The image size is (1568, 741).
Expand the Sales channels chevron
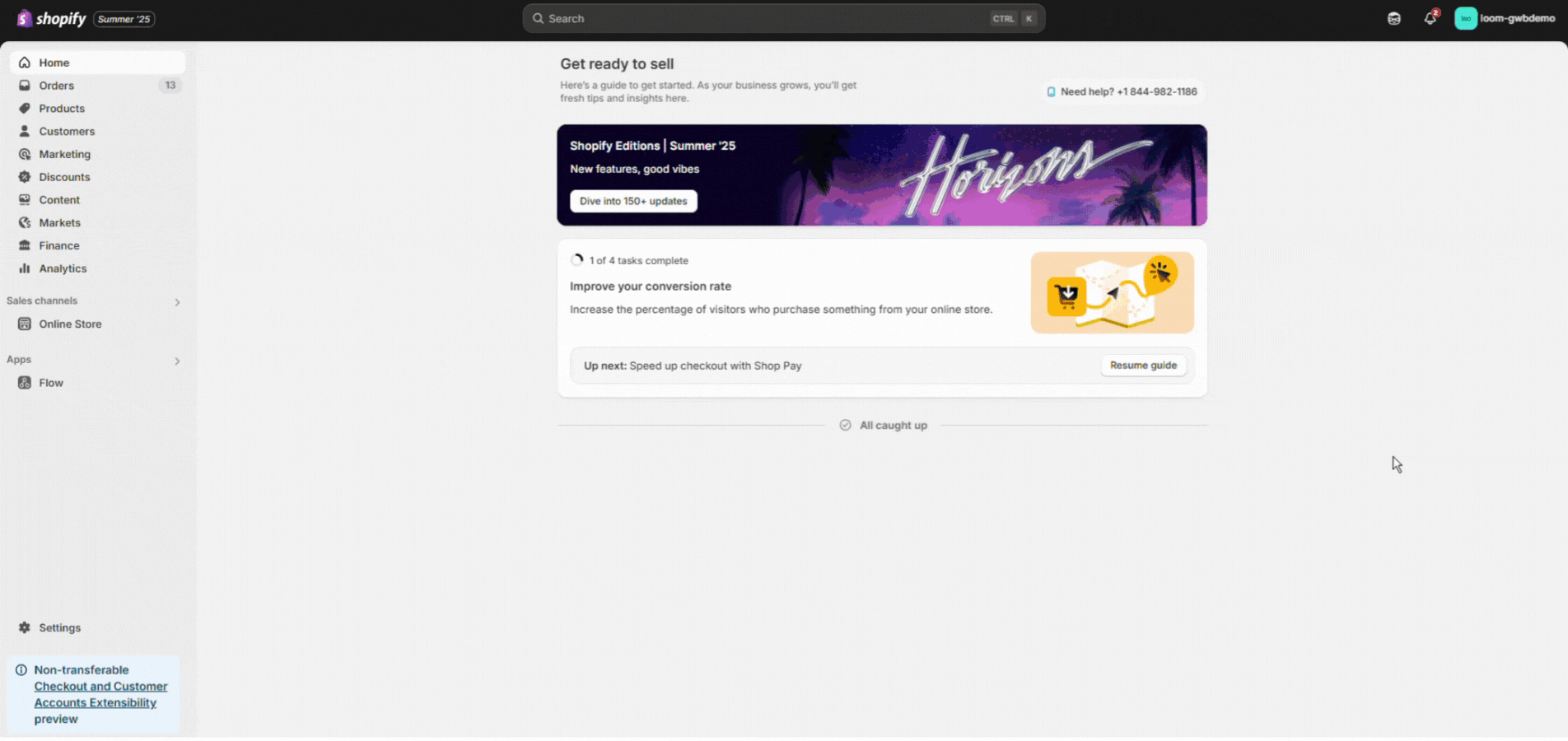(177, 302)
